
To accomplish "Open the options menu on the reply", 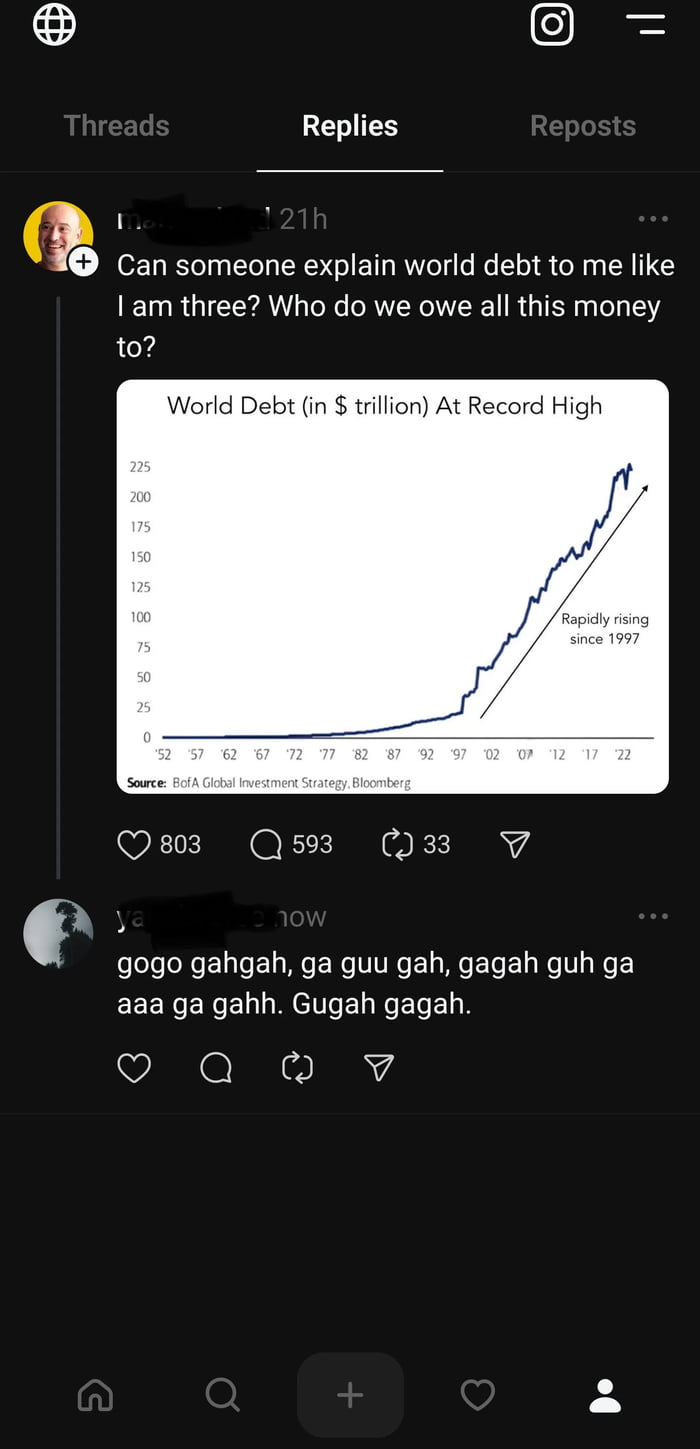I will click(652, 916).
